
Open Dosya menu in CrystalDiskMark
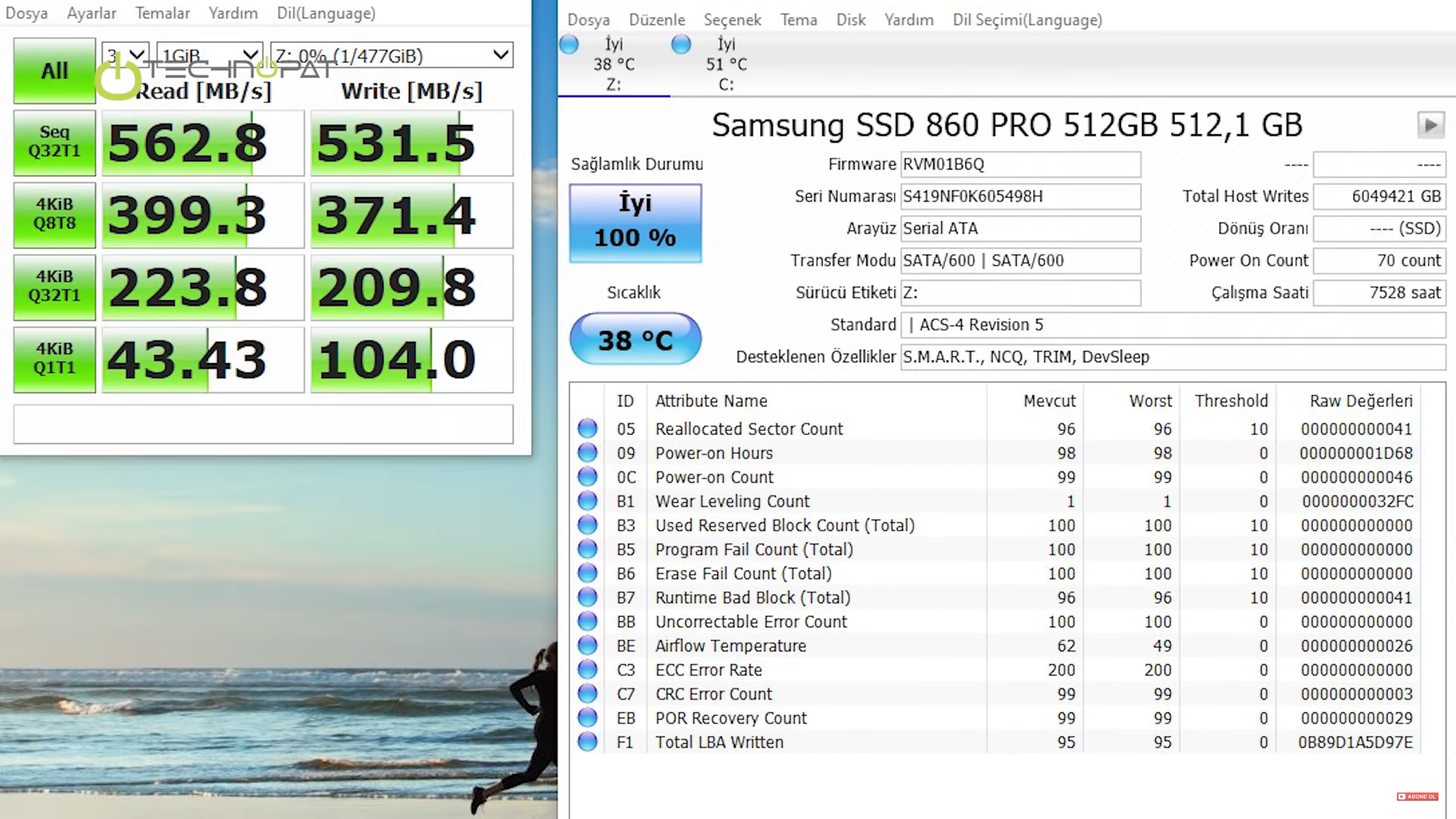(x=27, y=13)
